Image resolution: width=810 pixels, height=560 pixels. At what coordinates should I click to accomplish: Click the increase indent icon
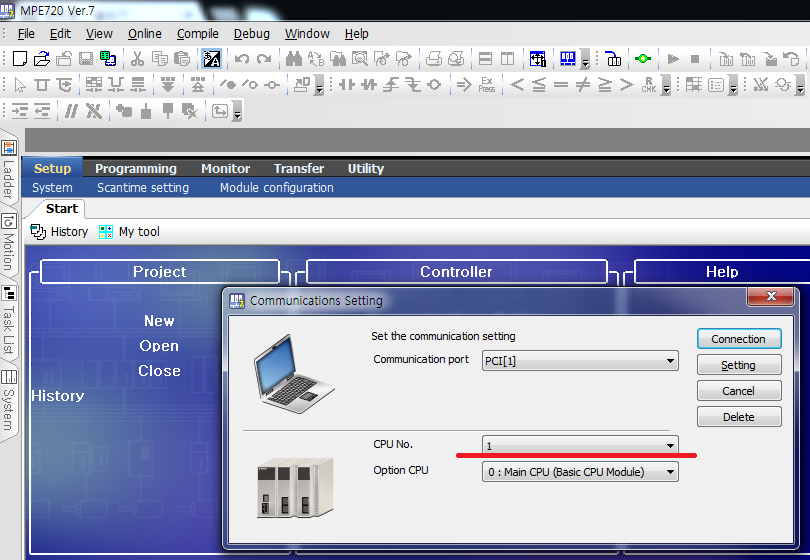(x=20, y=111)
